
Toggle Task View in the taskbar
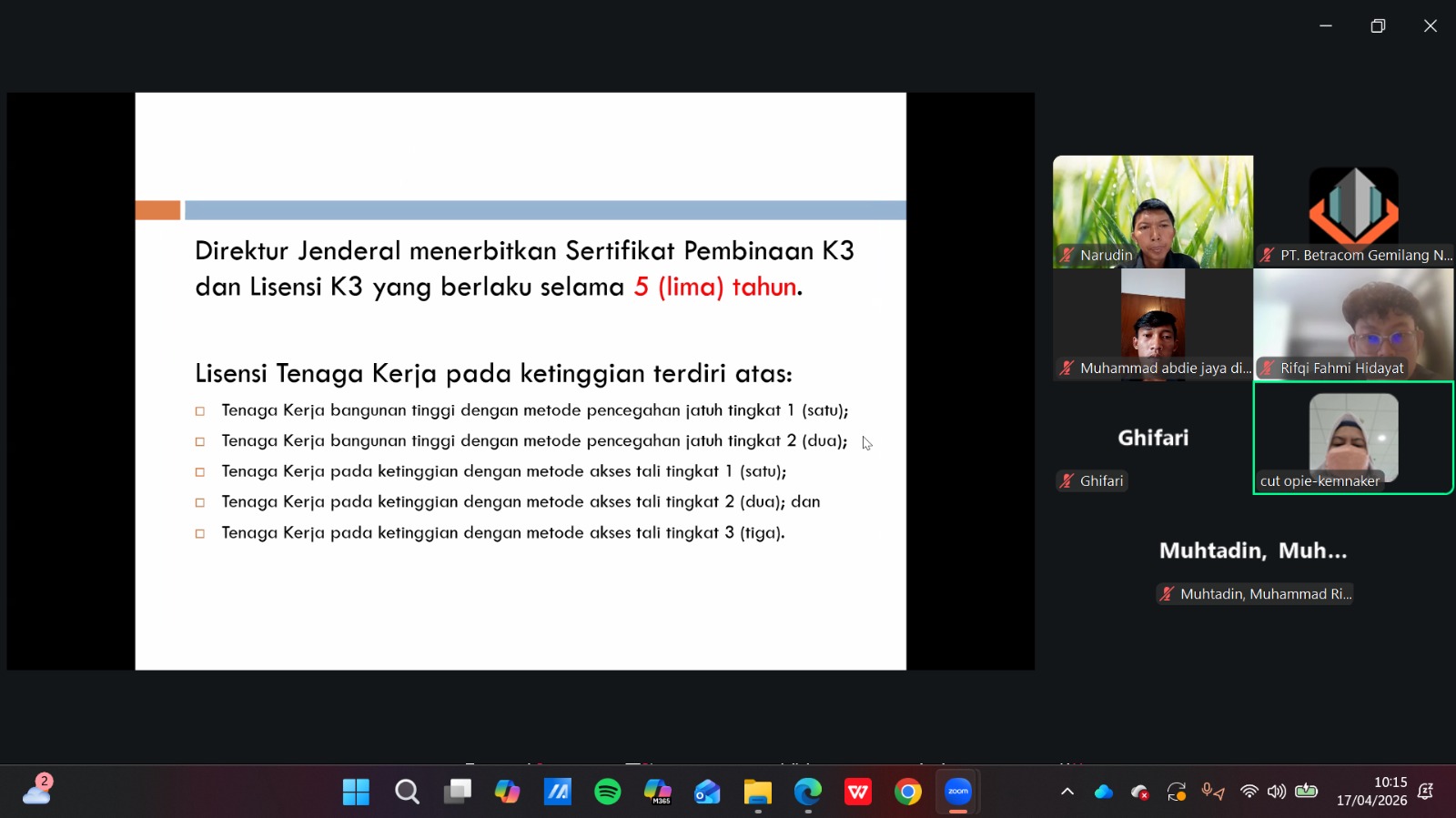click(457, 792)
